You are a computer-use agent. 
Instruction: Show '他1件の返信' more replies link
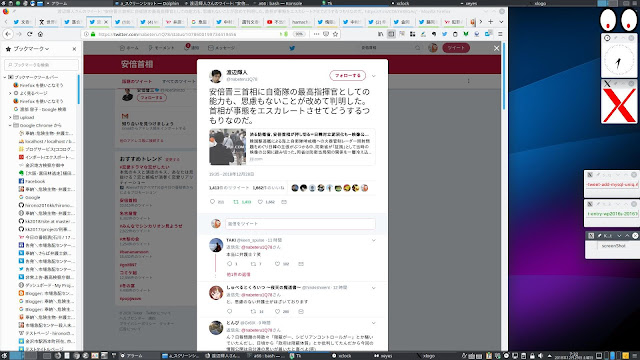238,274
